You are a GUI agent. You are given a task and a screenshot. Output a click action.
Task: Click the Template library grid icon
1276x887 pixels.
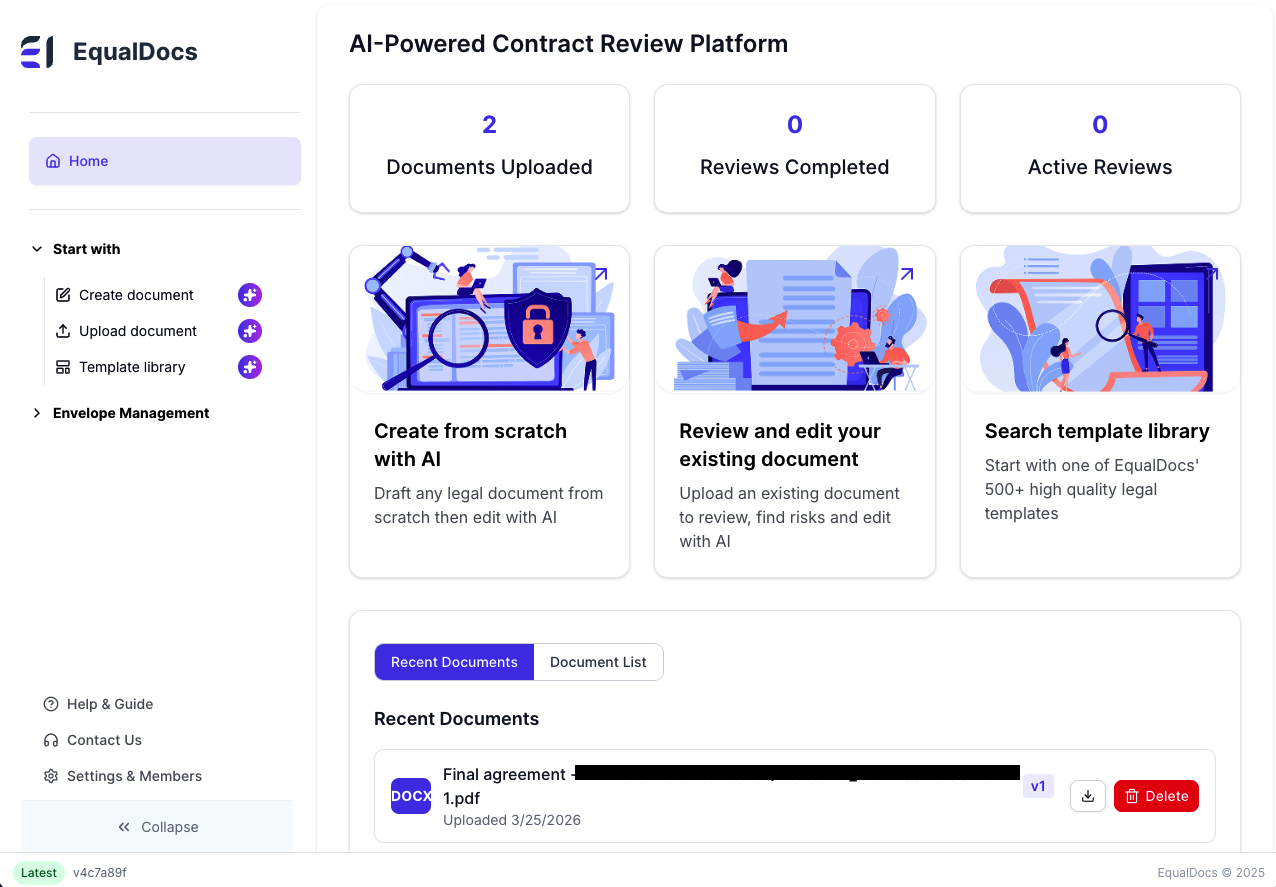click(62, 367)
